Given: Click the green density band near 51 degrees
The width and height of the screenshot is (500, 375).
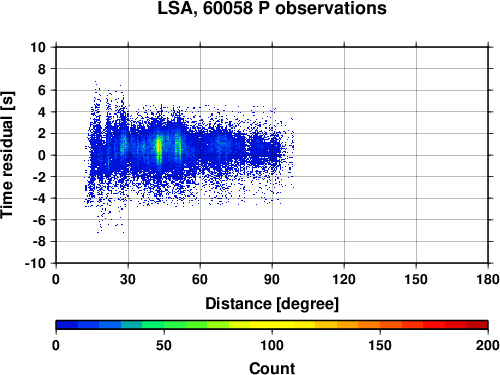Looking at the screenshot, I should pos(178,147).
